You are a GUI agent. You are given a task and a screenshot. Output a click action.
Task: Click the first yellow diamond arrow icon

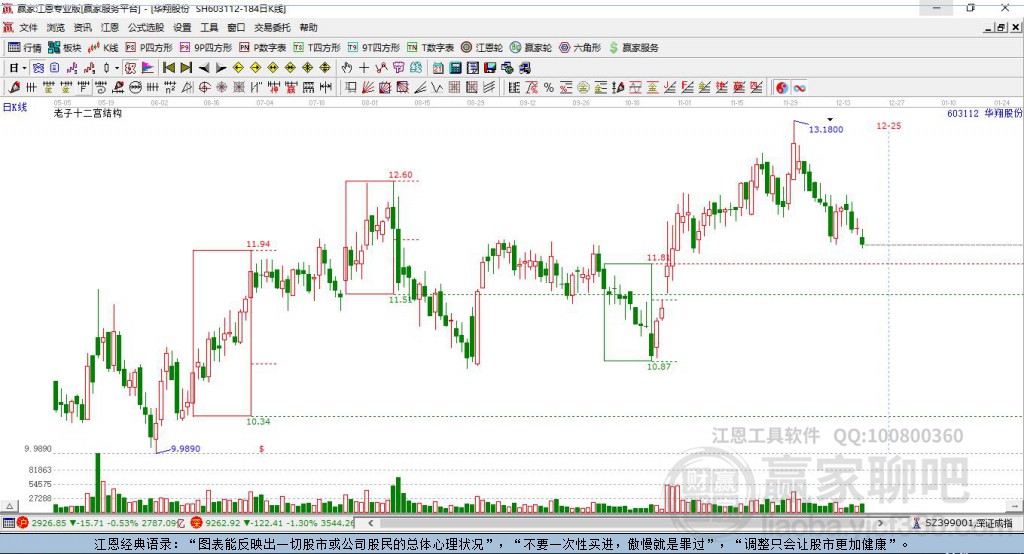[238, 68]
